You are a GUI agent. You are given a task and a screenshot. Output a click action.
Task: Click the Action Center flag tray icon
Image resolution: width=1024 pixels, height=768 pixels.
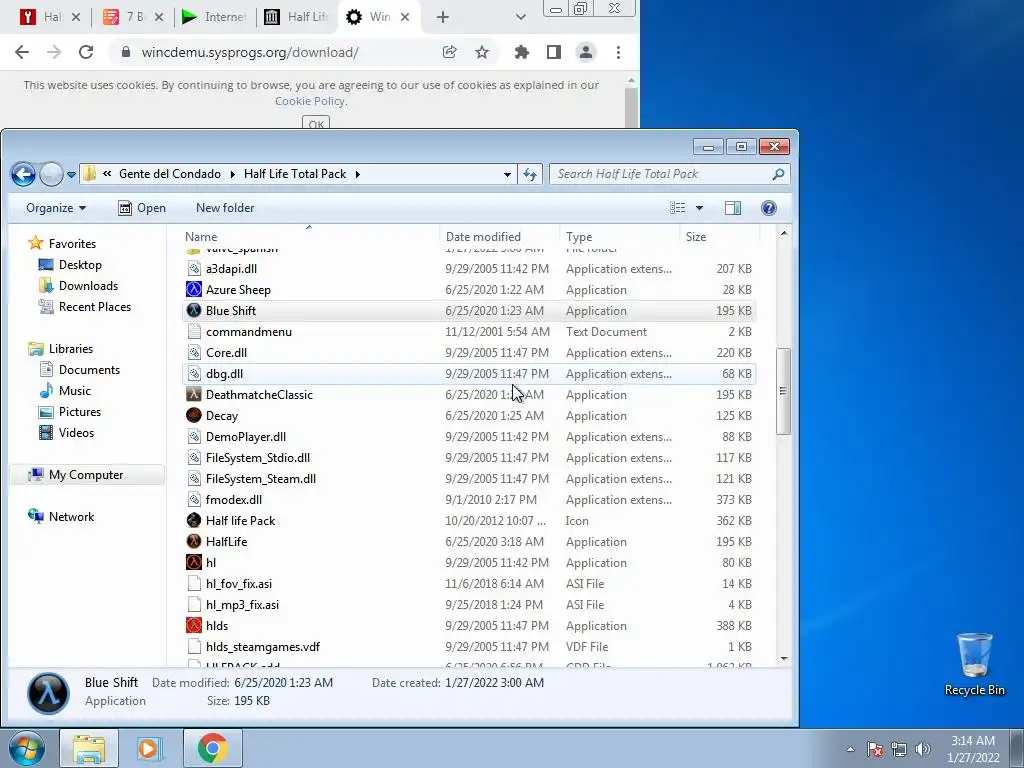(x=875, y=749)
